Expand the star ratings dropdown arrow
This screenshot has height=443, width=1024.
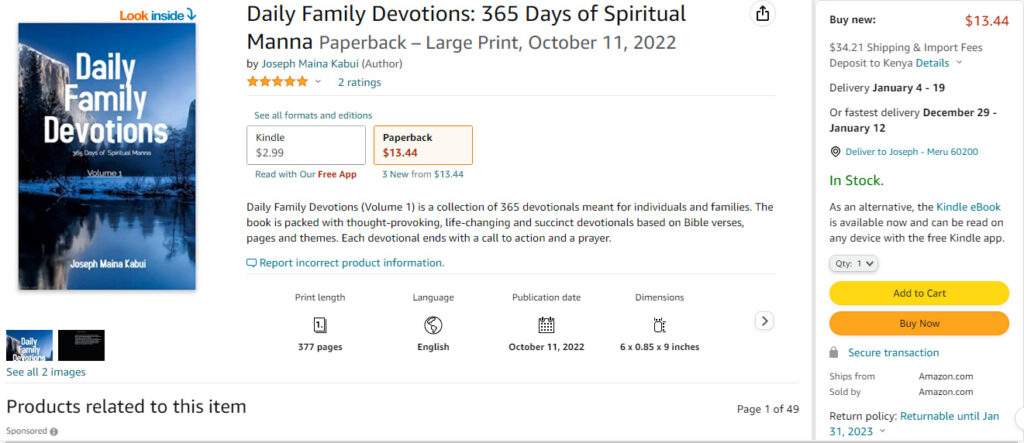(318, 82)
